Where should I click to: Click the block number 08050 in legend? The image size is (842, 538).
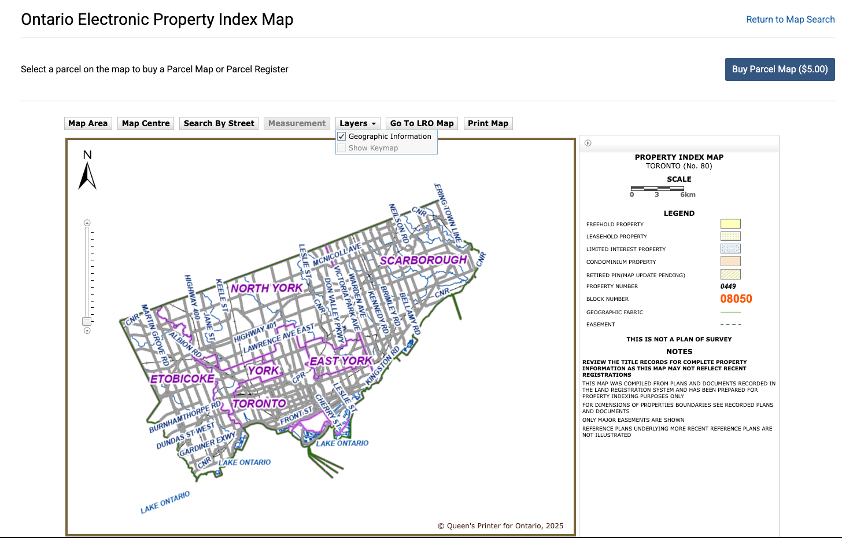point(736,299)
